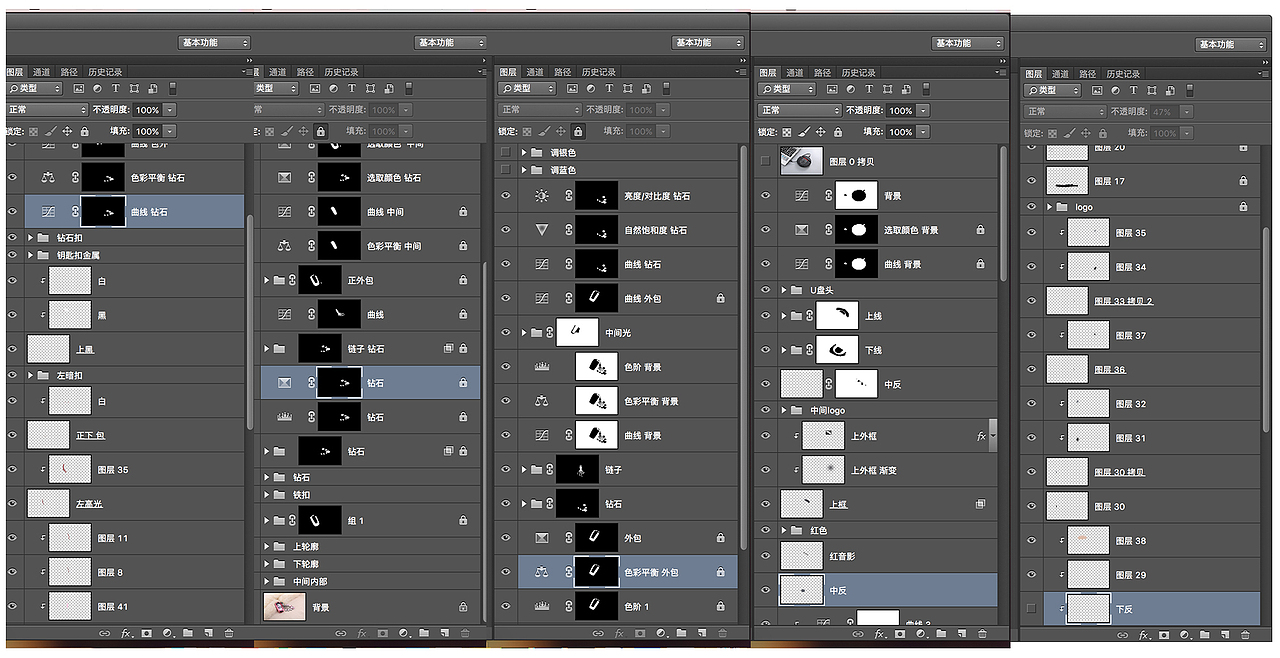Expand the 左暗扣 group
Screen dimensions: 1280x658
pyautogui.click(x=31, y=375)
